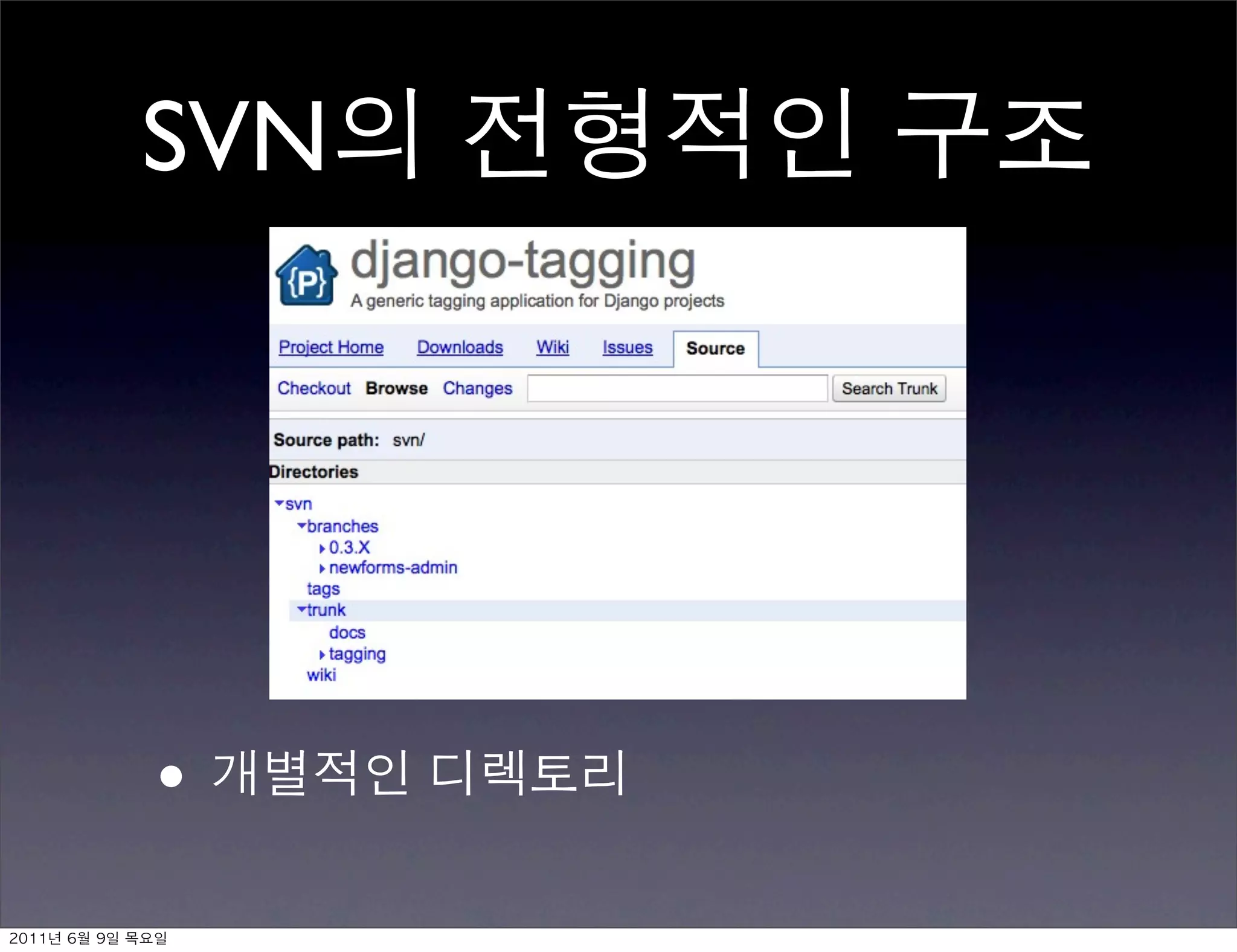Expand the 0.3.X branch triangle
Image resolution: width=1237 pixels, height=952 pixels.
tap(323, 548)
